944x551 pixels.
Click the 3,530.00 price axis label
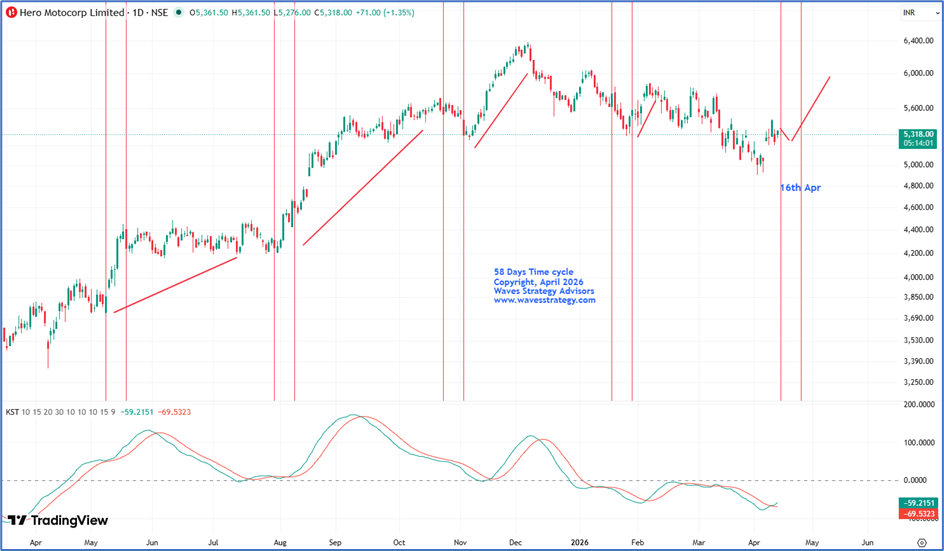917,340
